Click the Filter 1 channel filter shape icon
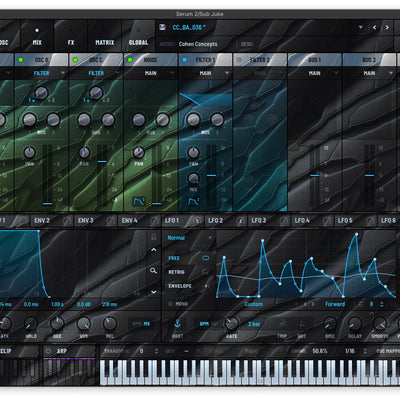The height and width of the screenshot is (400, 400). coord(193,201)
